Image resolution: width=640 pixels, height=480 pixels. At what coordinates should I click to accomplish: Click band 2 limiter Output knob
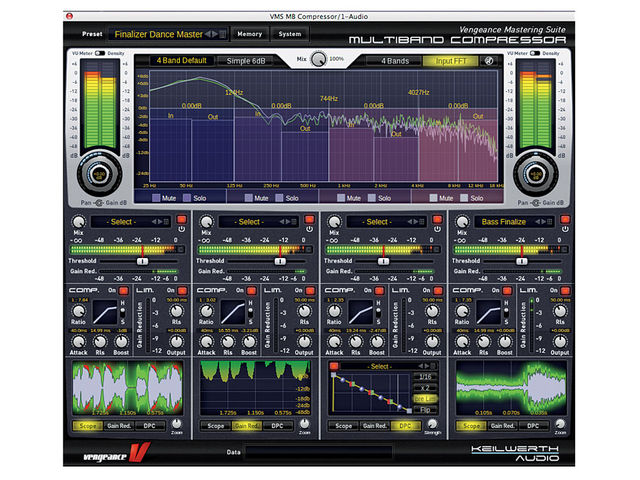tap(304, 341)
